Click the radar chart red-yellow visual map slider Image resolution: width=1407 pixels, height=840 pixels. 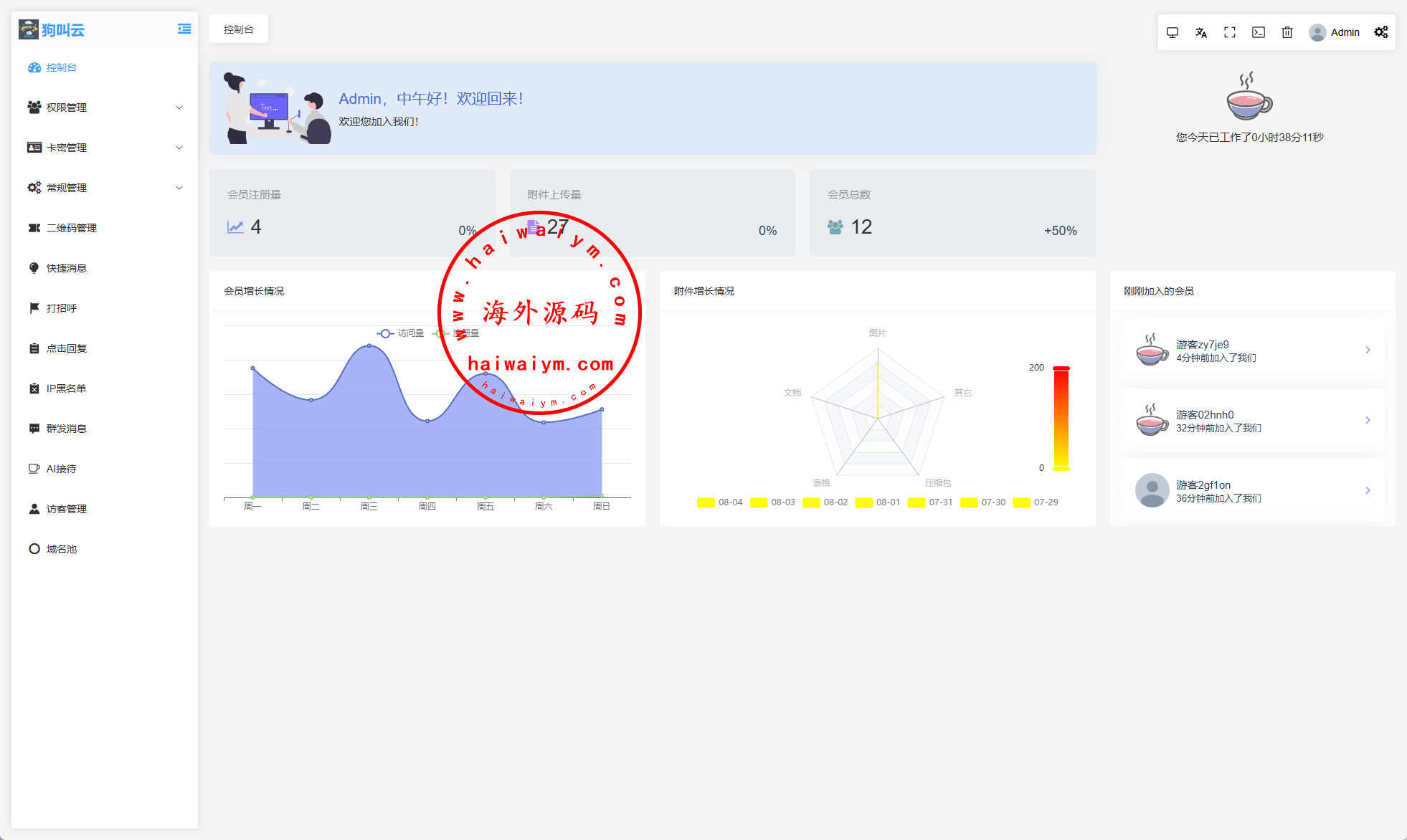coord(1061,418)
